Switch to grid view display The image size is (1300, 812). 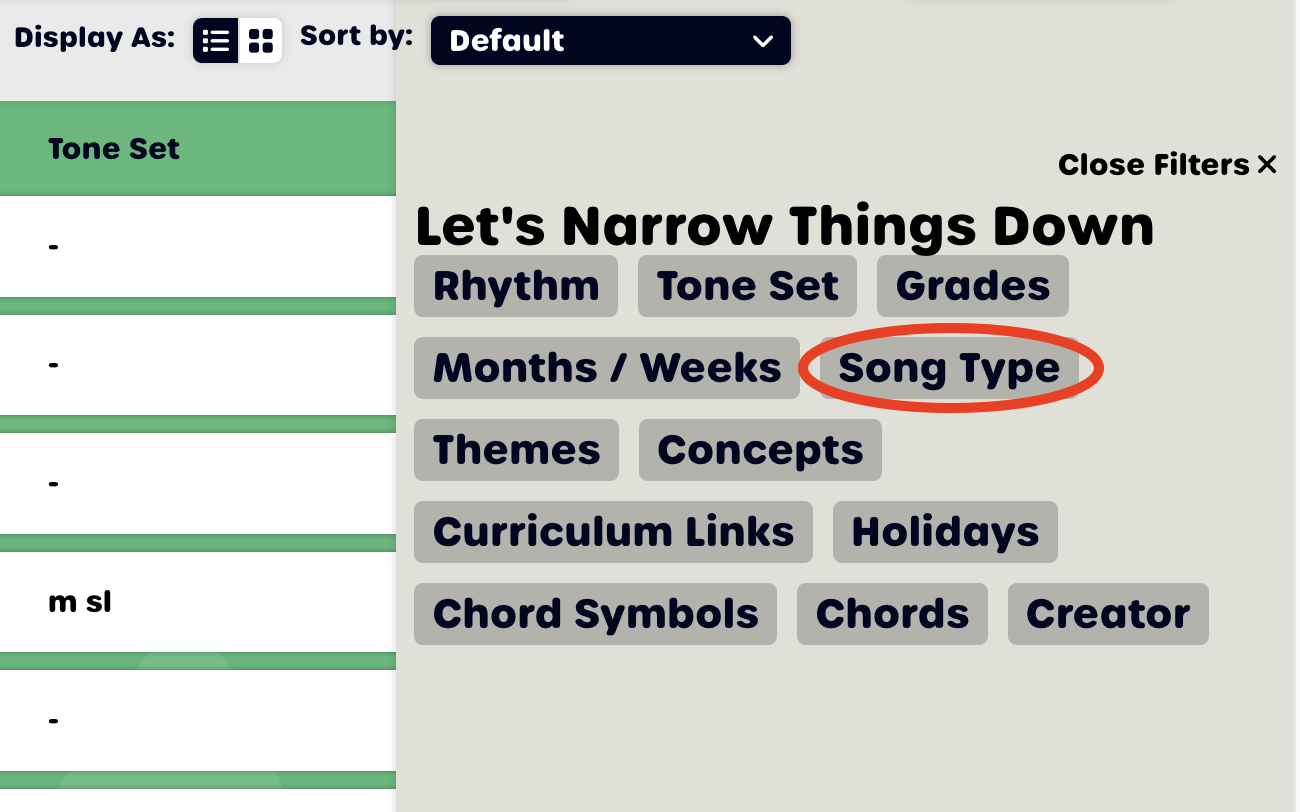pos(261,41)
